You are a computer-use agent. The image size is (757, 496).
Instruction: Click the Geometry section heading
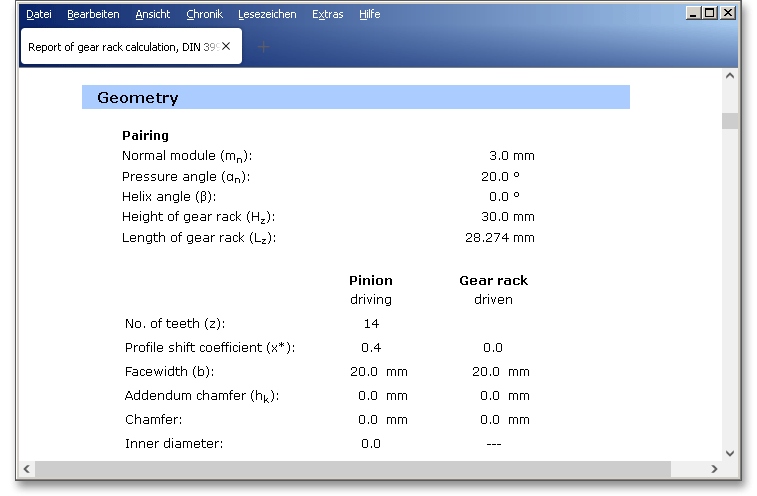tap(138, 98)
